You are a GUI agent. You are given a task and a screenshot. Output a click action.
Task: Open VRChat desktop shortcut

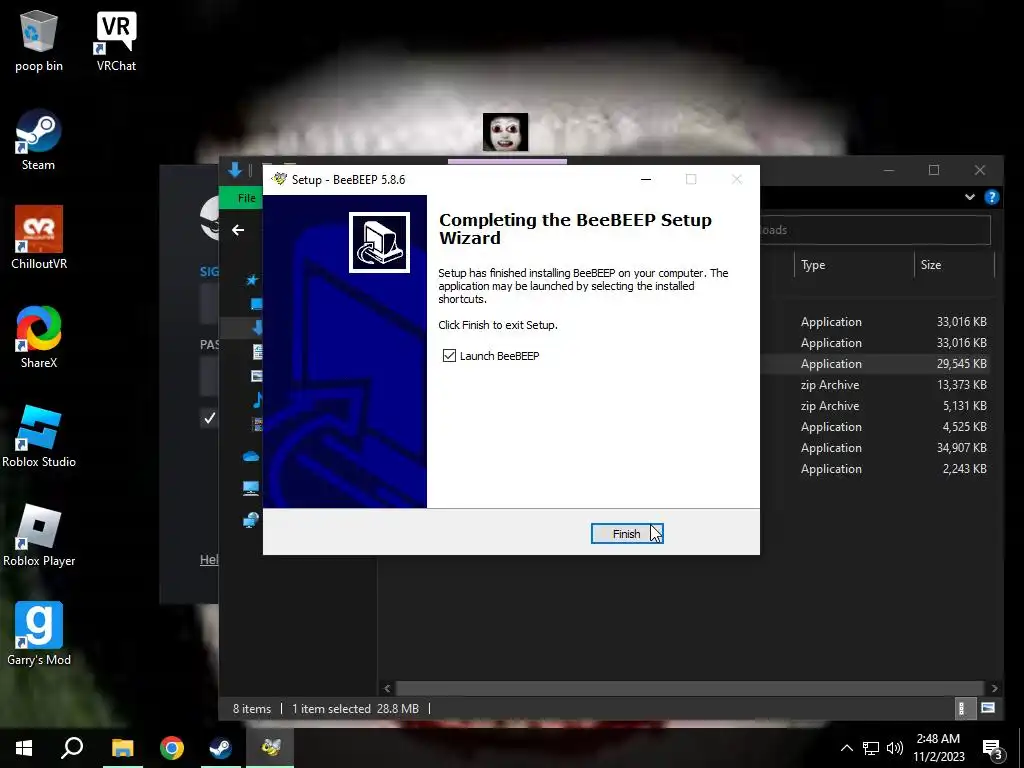(116, 40)
